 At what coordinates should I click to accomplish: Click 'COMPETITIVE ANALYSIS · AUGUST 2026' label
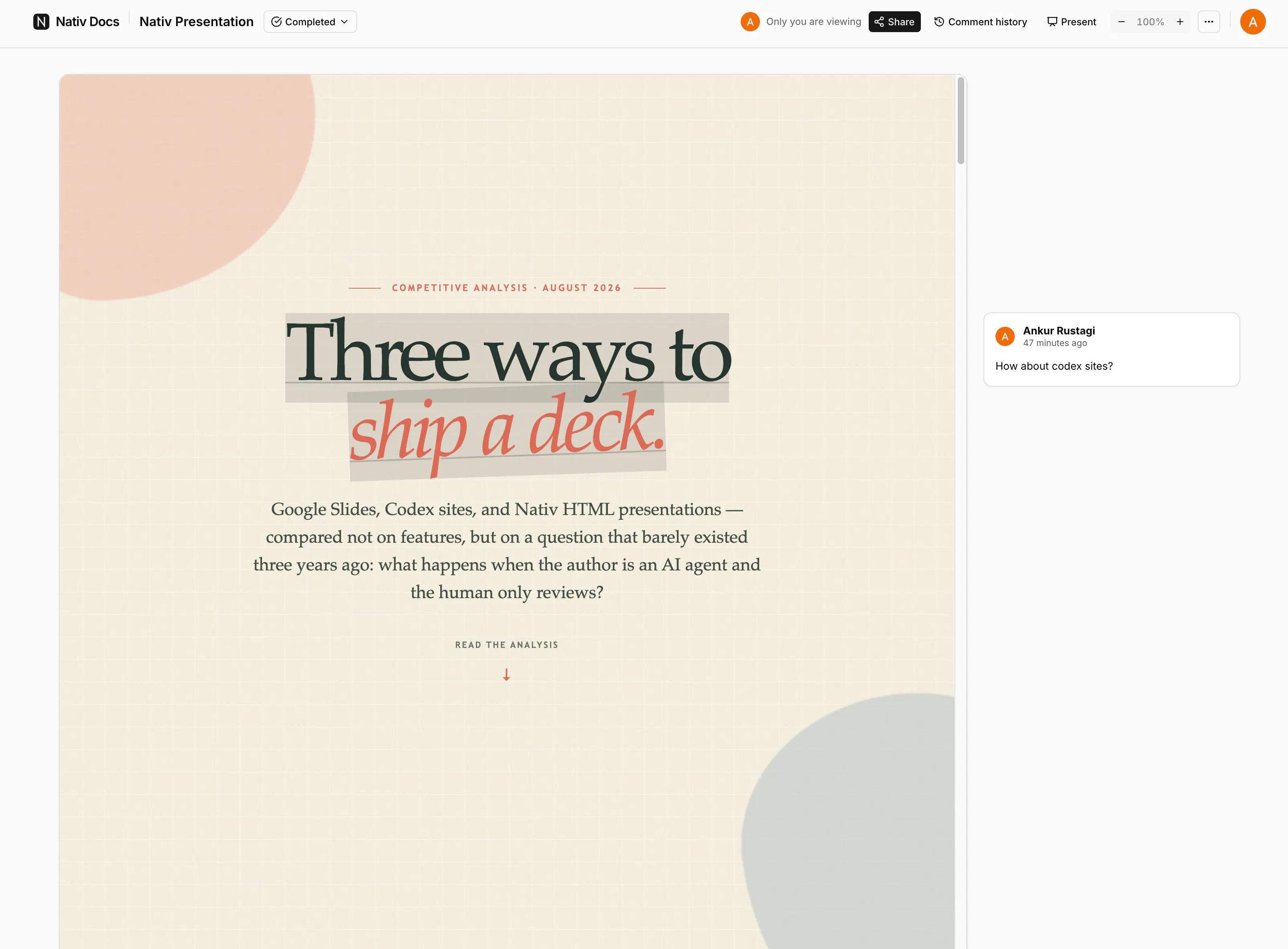tap(506, 288)
